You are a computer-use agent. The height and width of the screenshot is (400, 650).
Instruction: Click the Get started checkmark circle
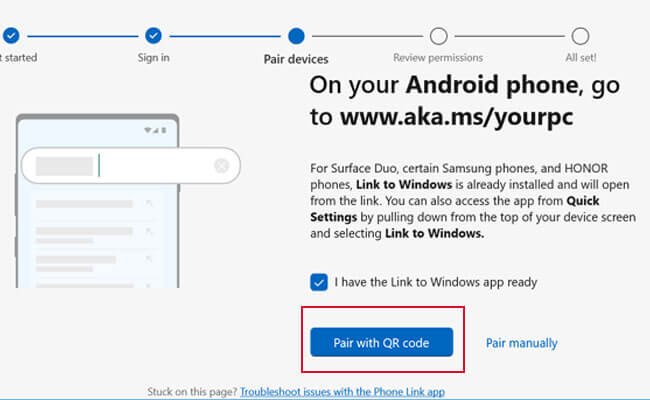click(11, 36)
